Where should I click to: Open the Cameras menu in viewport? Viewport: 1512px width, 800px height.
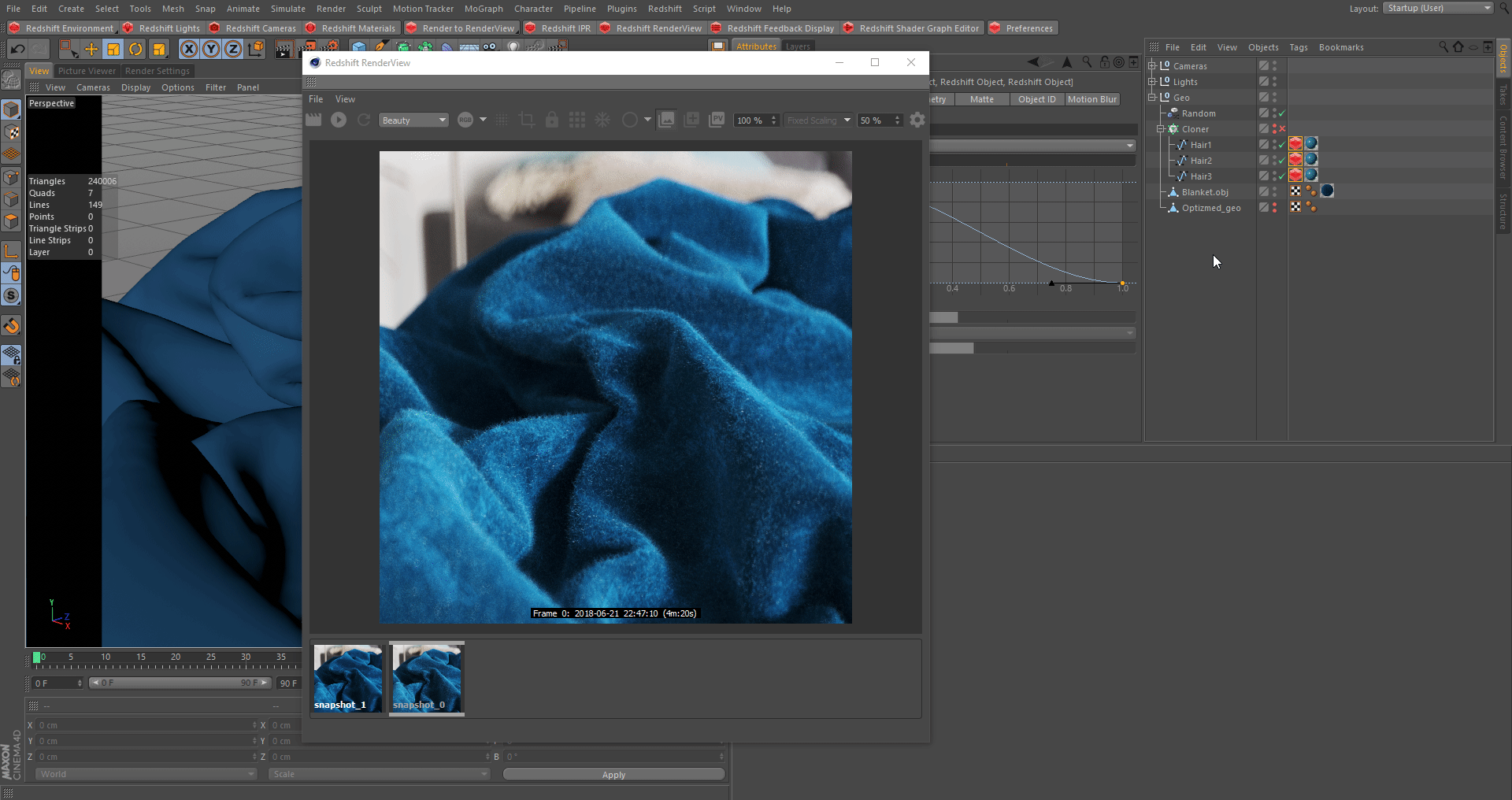[93, 87]
